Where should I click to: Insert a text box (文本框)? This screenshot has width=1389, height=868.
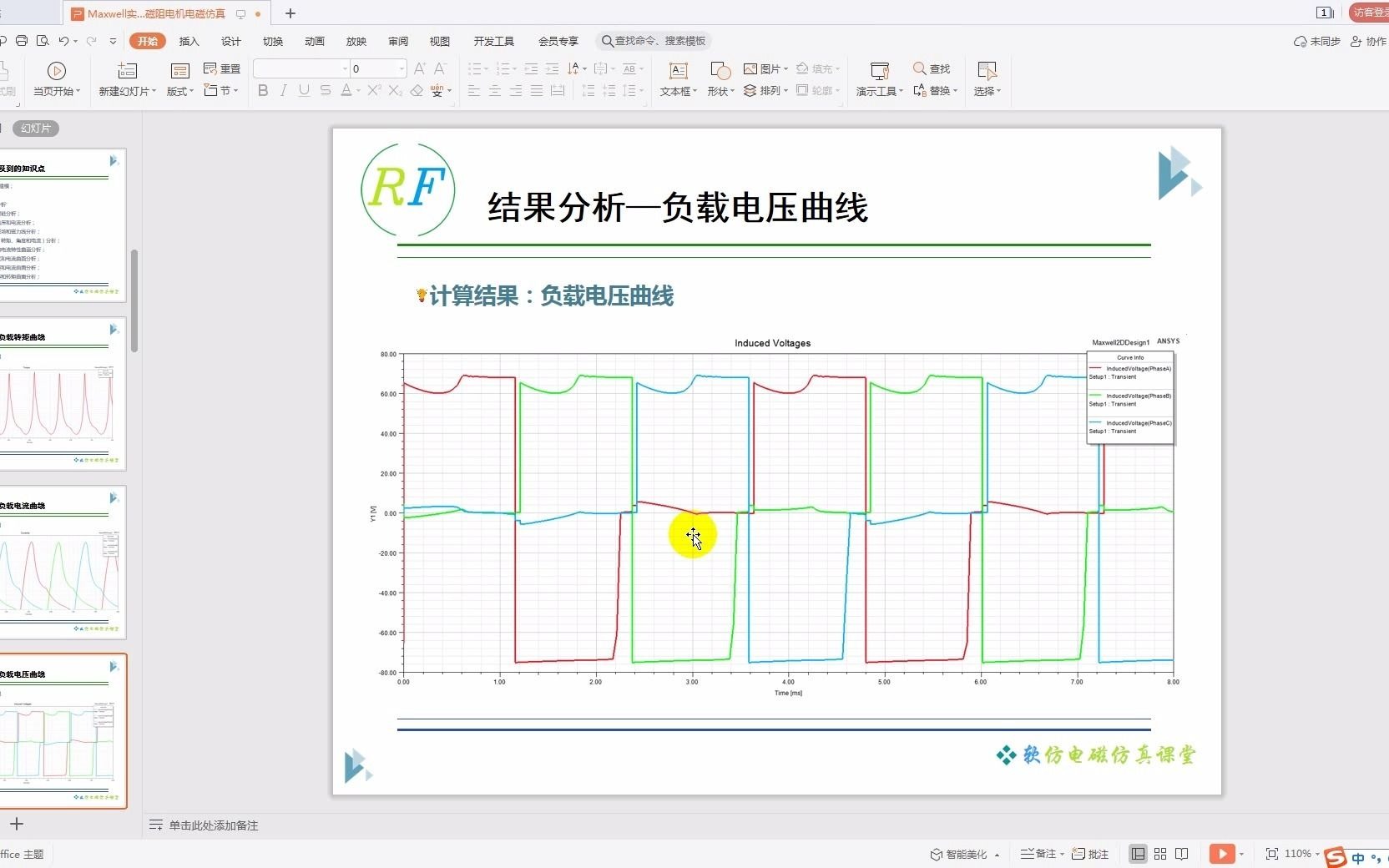pos(679,80)
